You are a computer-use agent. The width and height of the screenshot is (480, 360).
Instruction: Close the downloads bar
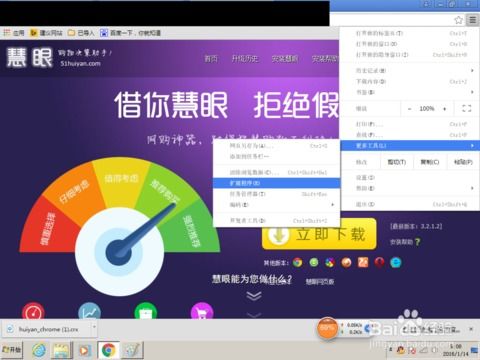click(471, 329)
